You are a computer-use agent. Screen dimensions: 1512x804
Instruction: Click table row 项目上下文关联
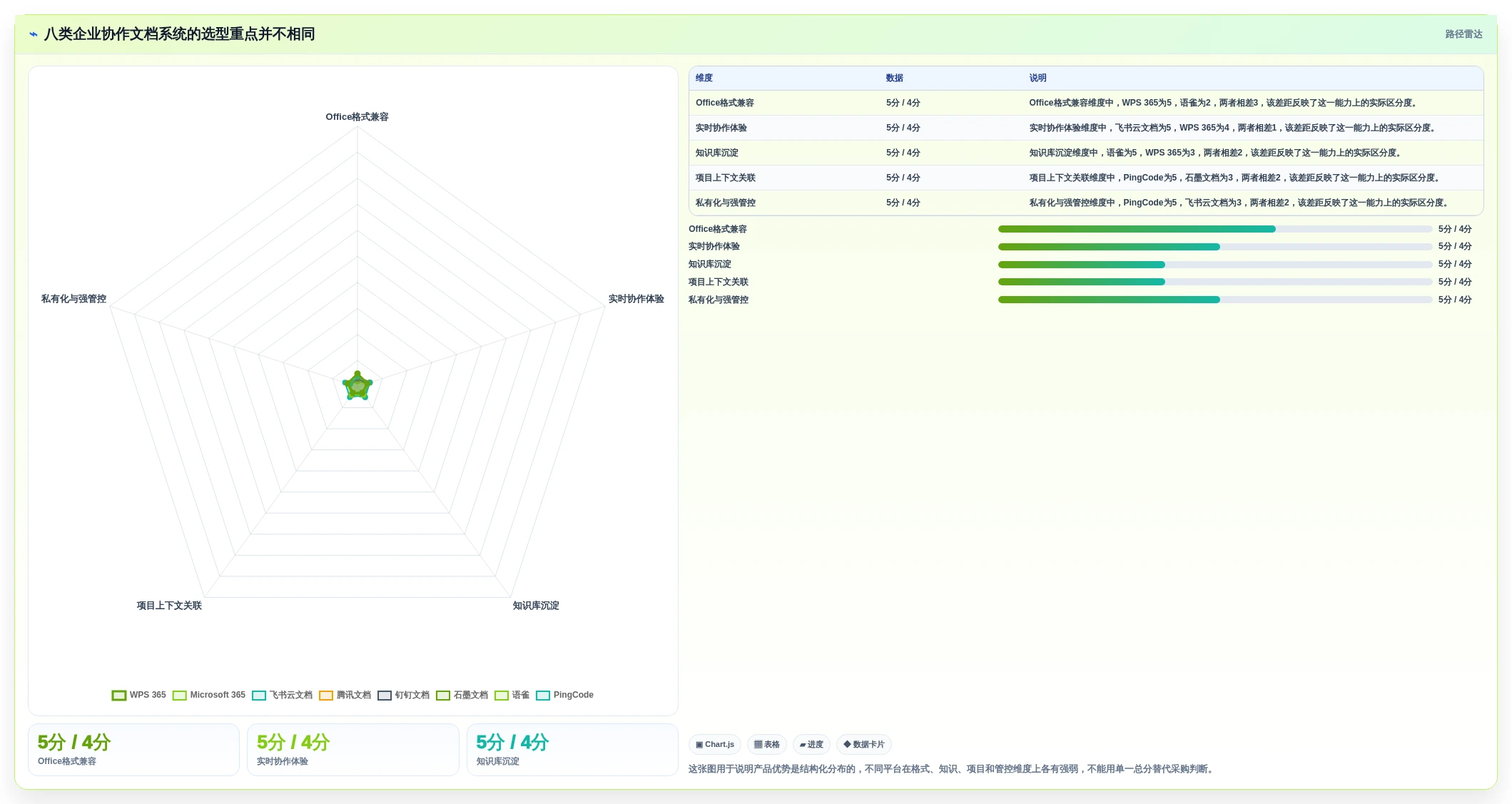(1086, 178)
